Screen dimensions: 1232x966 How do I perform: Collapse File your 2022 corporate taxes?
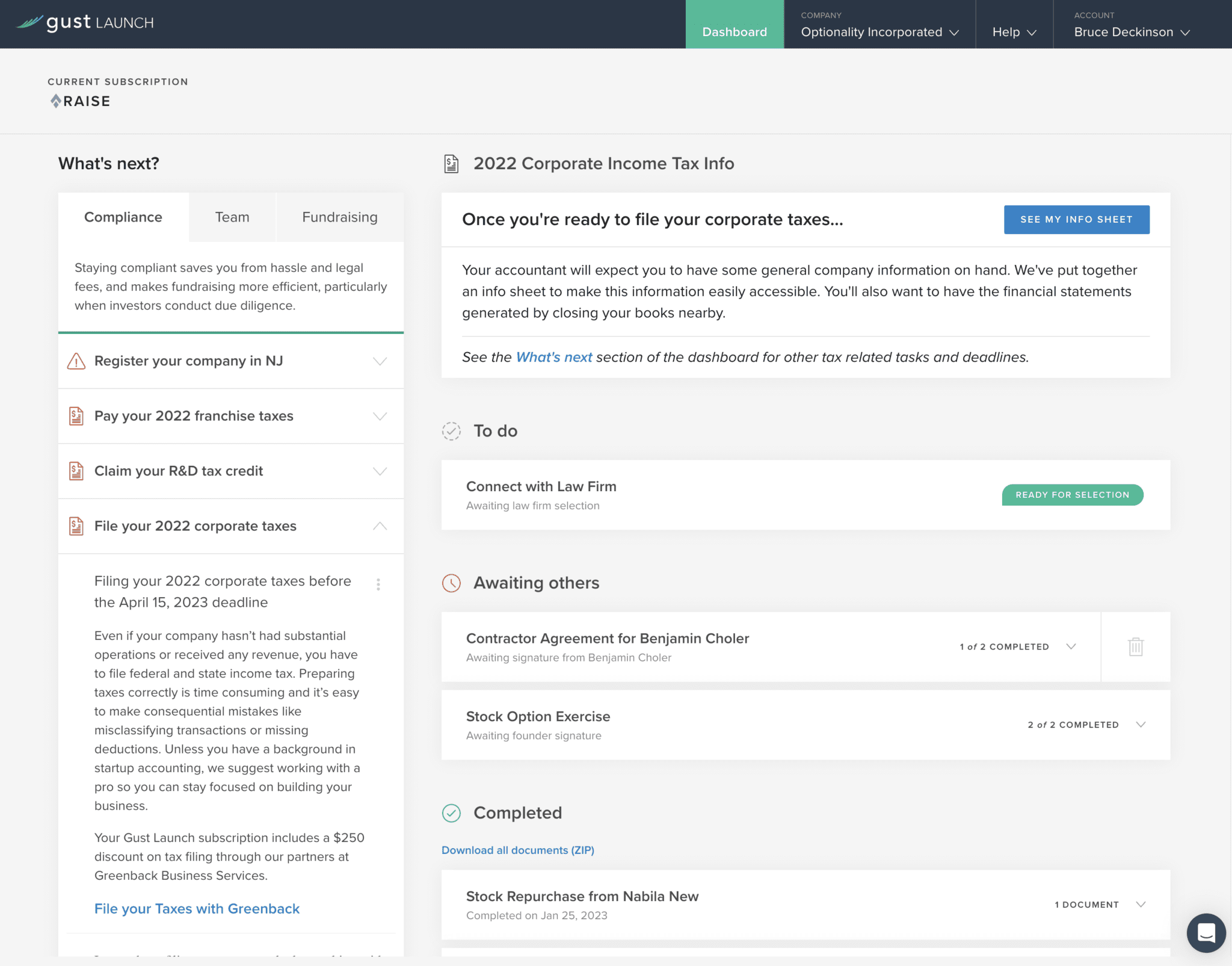click(380, 526)
